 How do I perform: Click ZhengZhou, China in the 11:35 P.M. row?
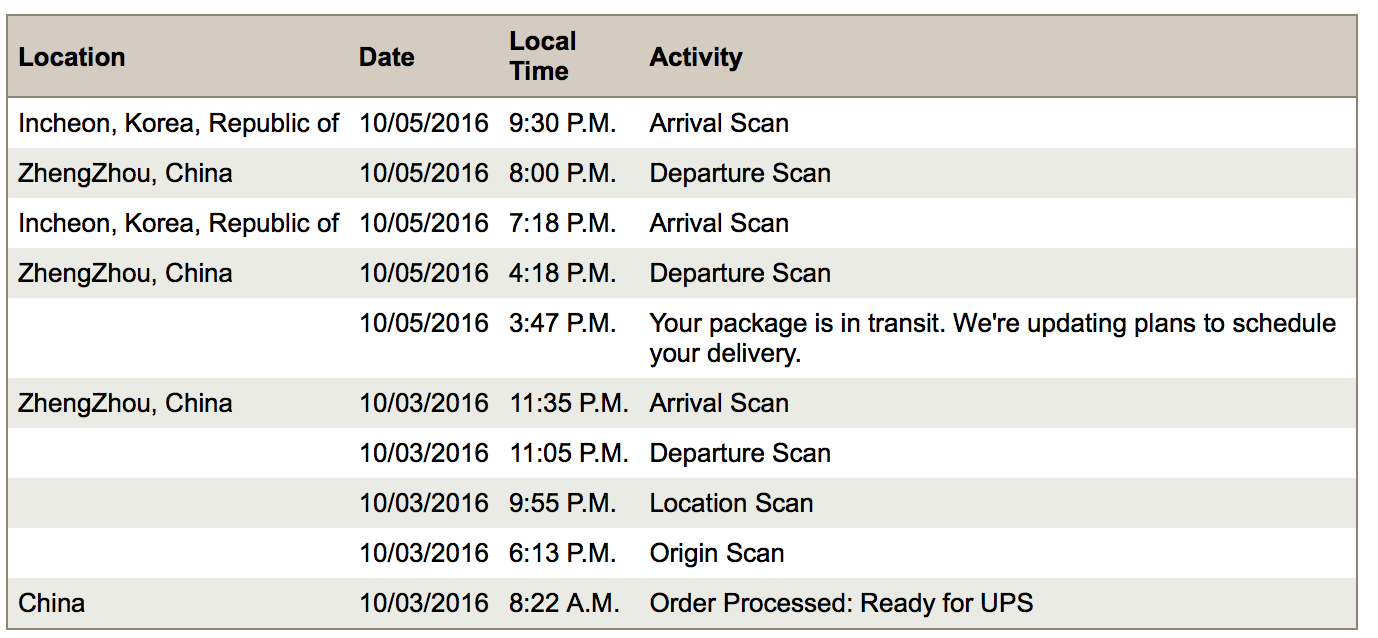pyautogui.click(x=125, y=403)
